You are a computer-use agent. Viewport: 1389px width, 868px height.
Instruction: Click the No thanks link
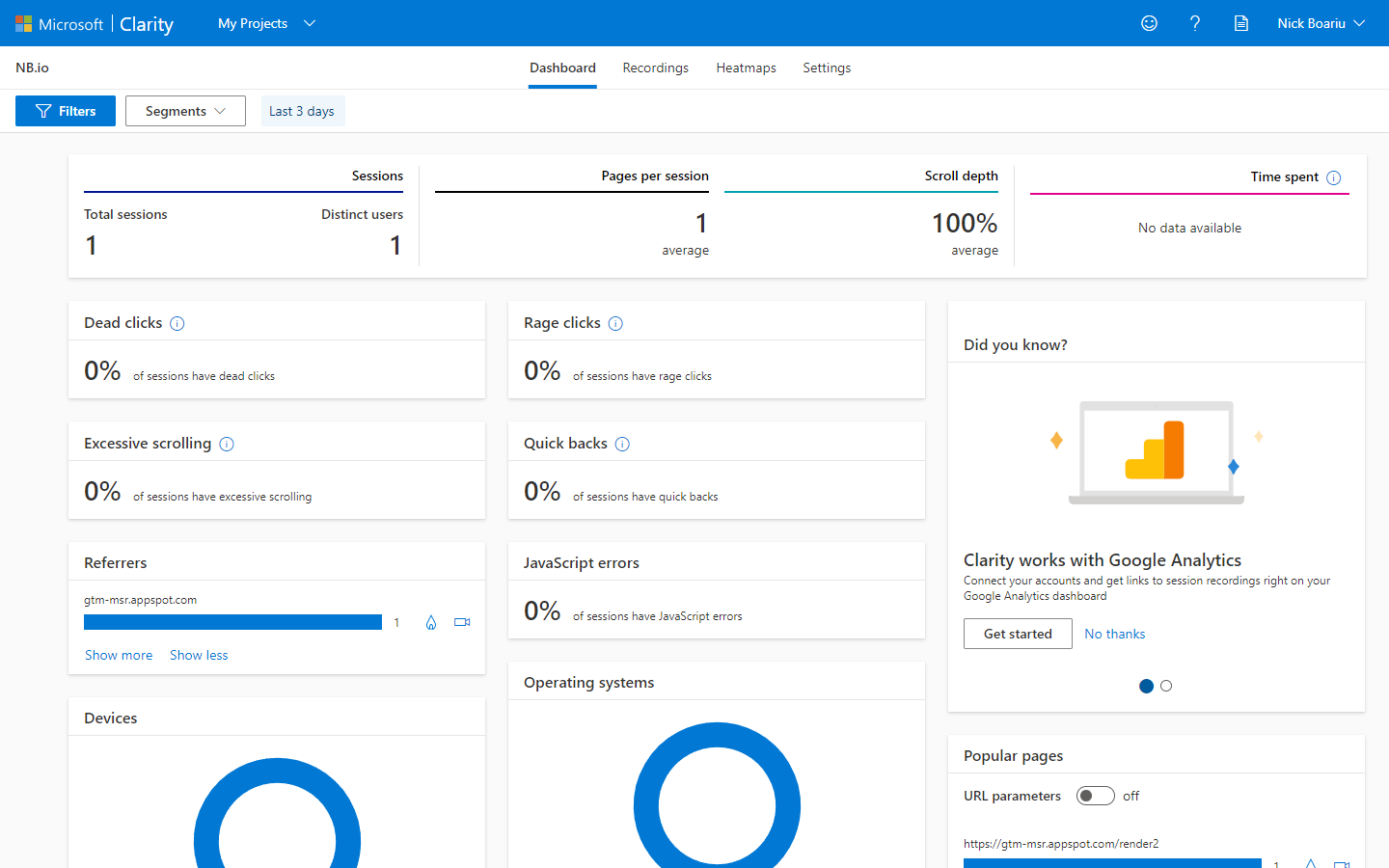point(1114,634)
